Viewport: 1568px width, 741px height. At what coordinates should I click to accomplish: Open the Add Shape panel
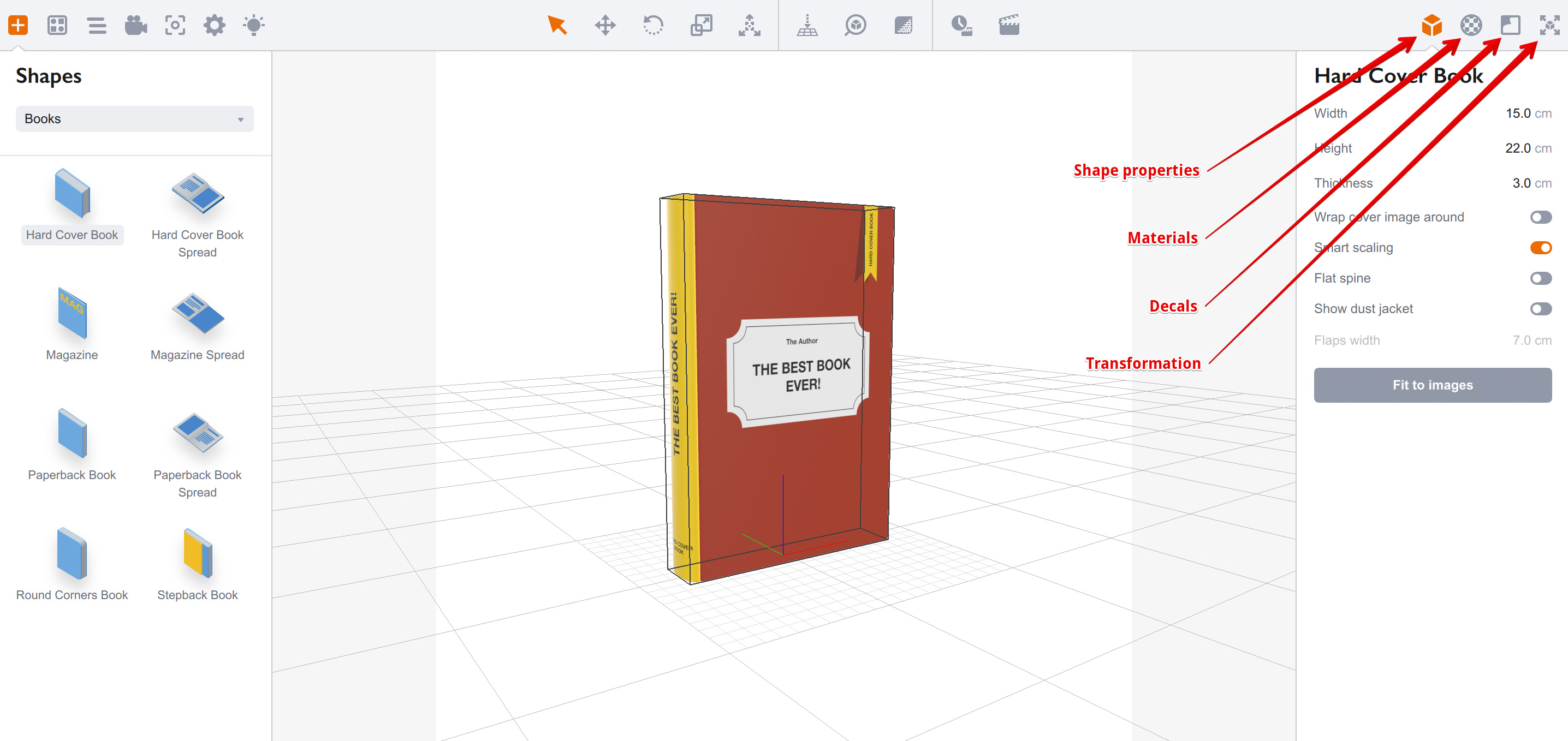click(x=18, y=25)
